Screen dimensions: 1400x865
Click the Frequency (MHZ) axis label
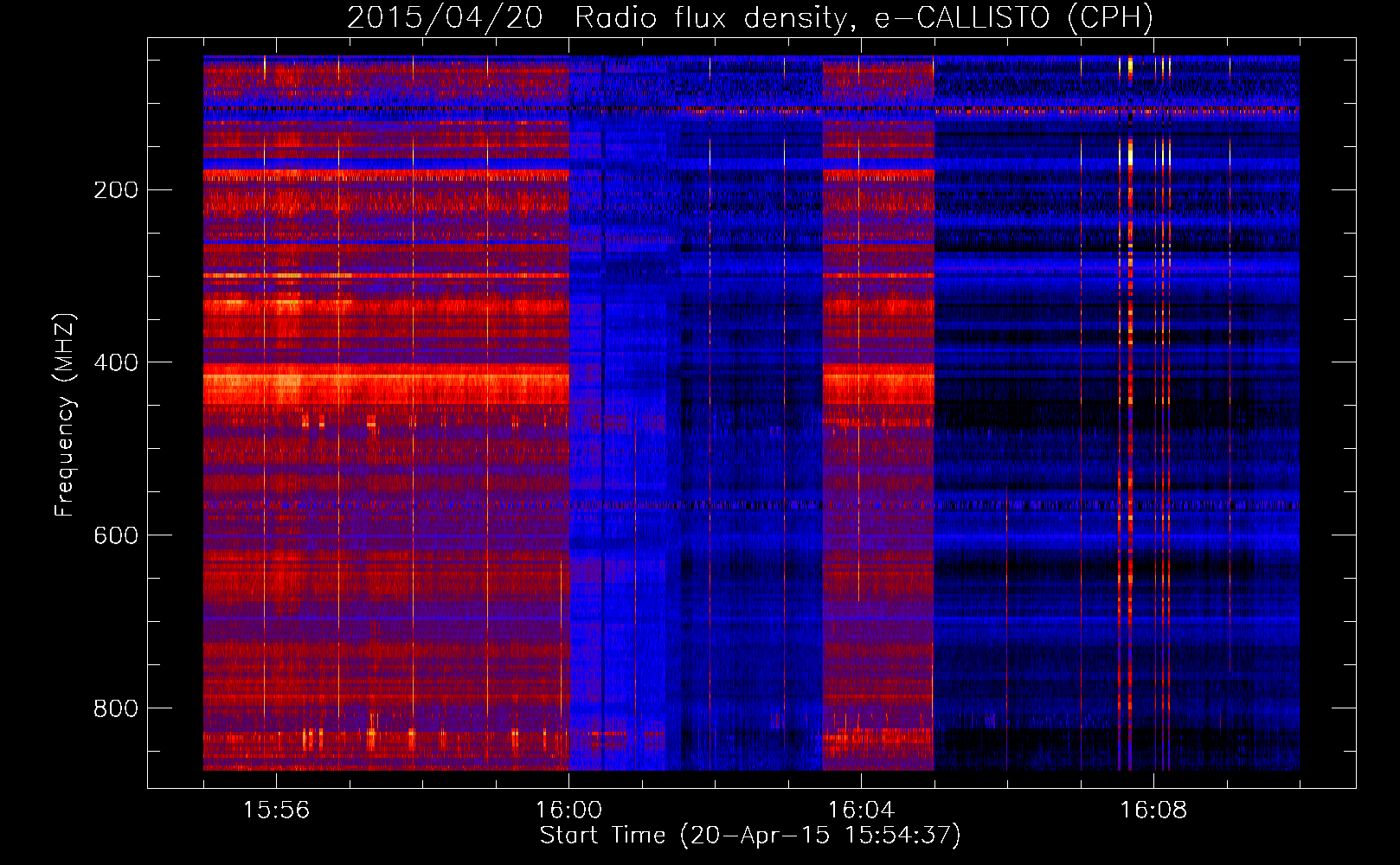click(65, 414)
